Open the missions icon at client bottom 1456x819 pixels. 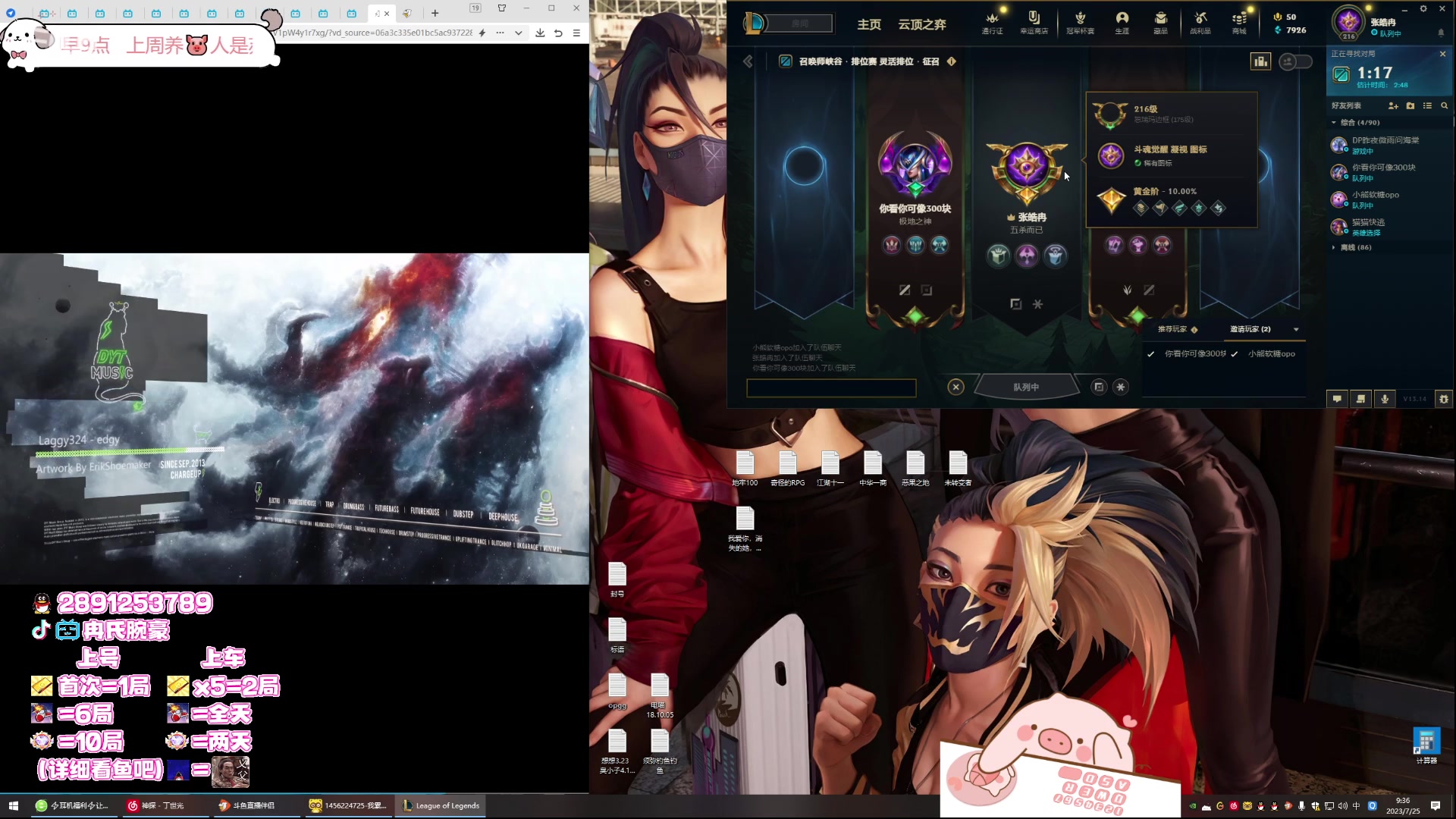point(1360,398)
